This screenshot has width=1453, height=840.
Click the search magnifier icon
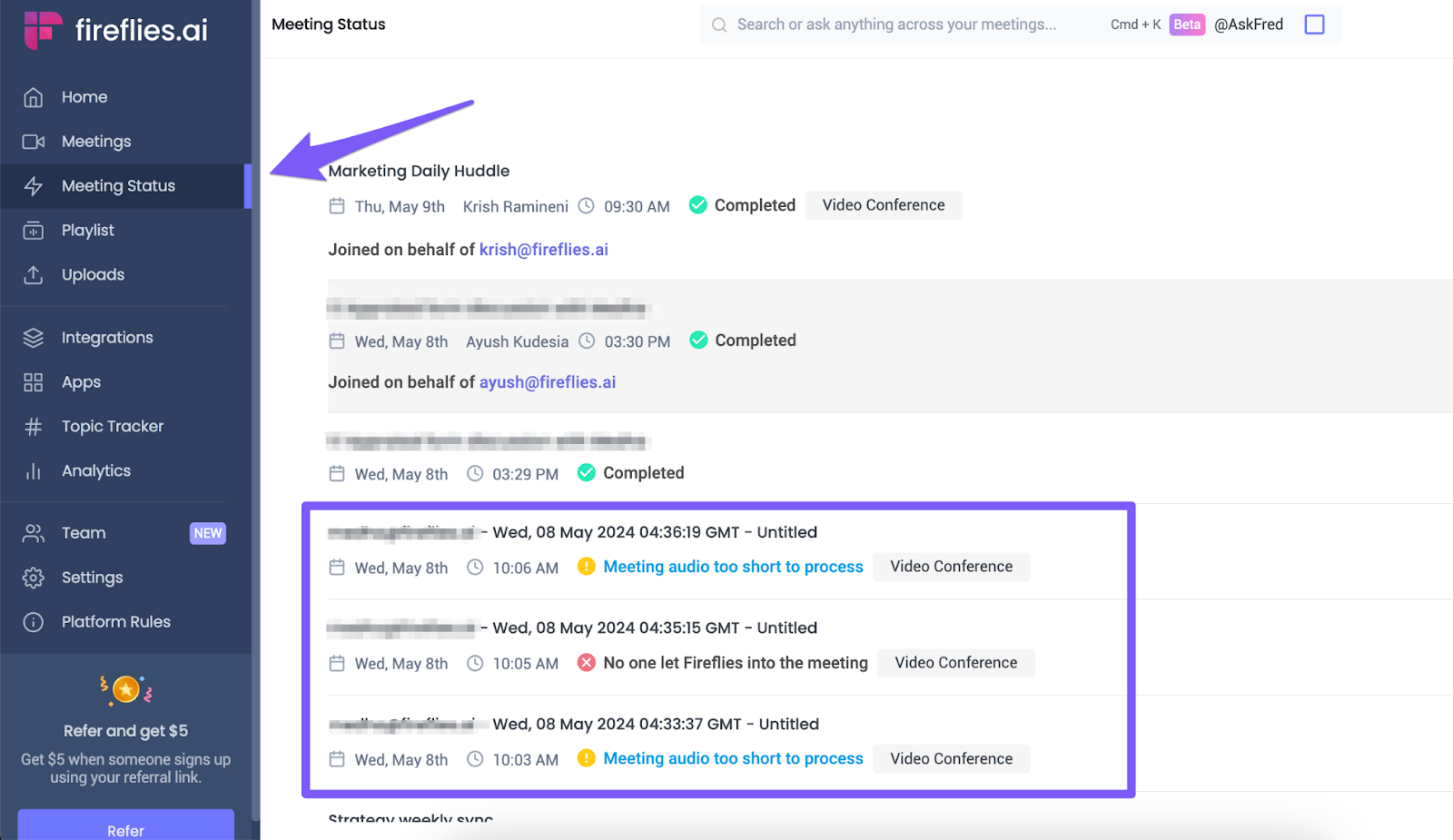point(719,25)
